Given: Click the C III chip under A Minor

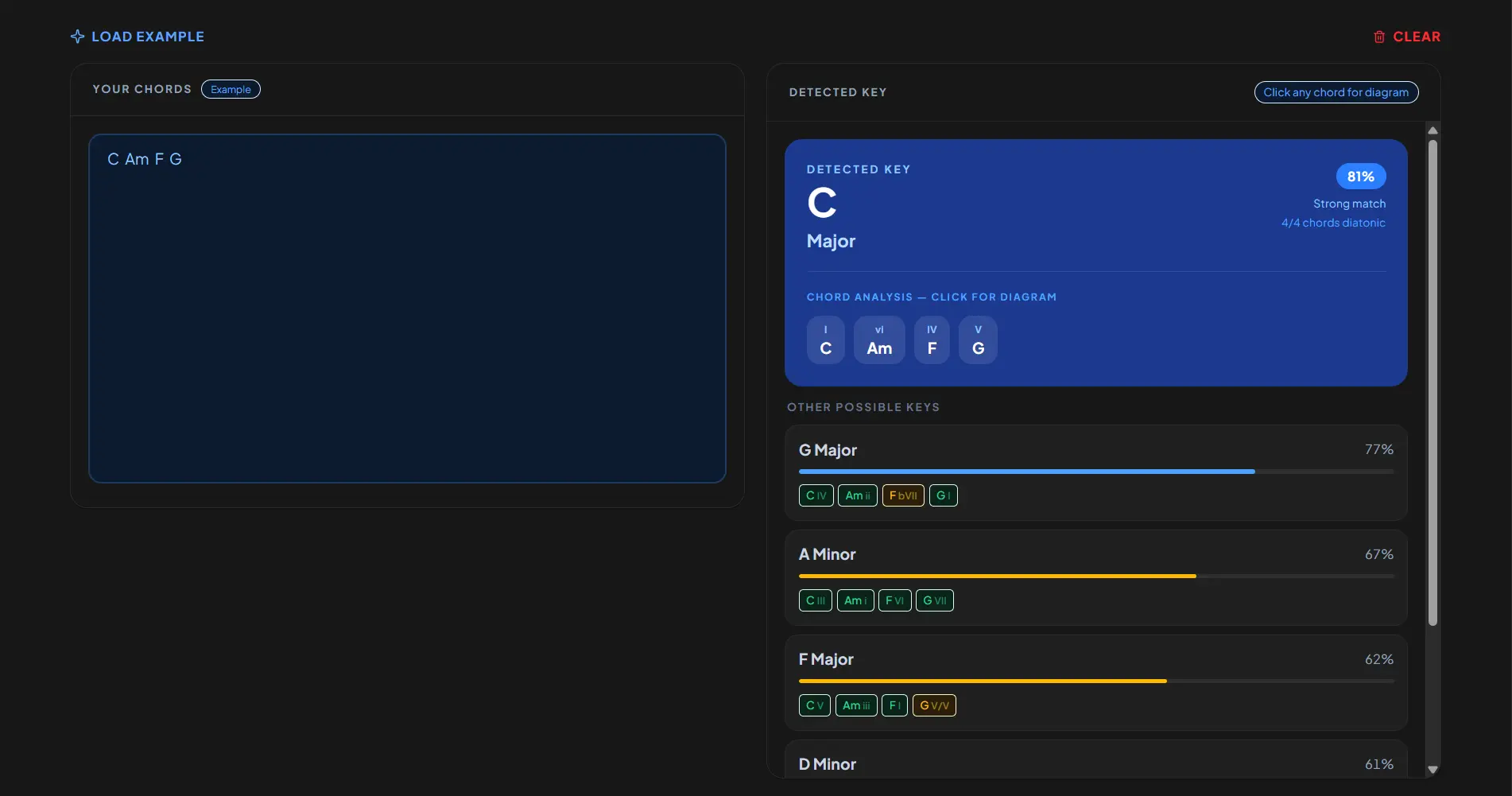Looking at the screenshot, I should [x=815, y=600].
